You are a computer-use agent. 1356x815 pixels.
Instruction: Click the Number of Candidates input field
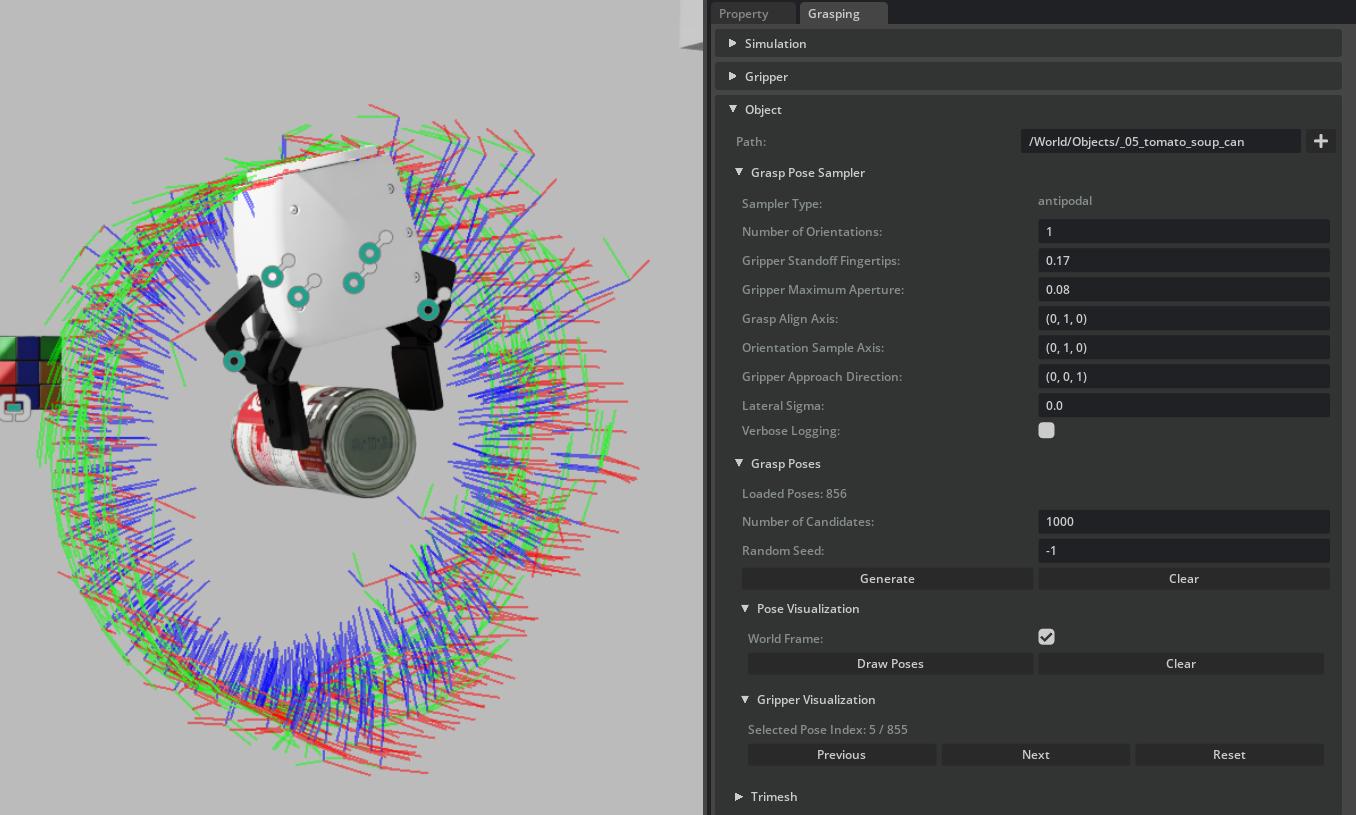[1184, 521]
